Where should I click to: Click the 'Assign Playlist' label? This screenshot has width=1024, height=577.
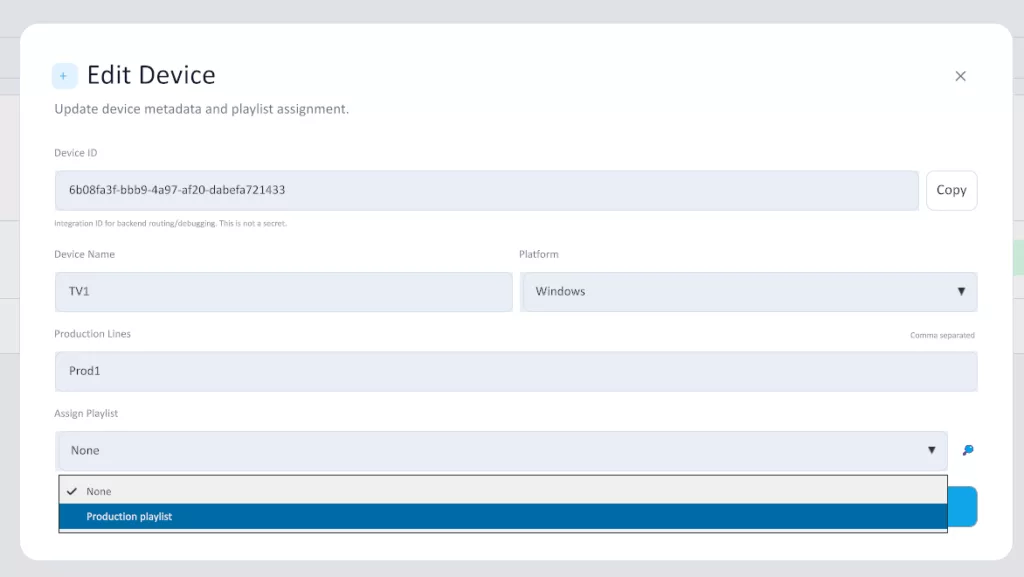point(86,413)
